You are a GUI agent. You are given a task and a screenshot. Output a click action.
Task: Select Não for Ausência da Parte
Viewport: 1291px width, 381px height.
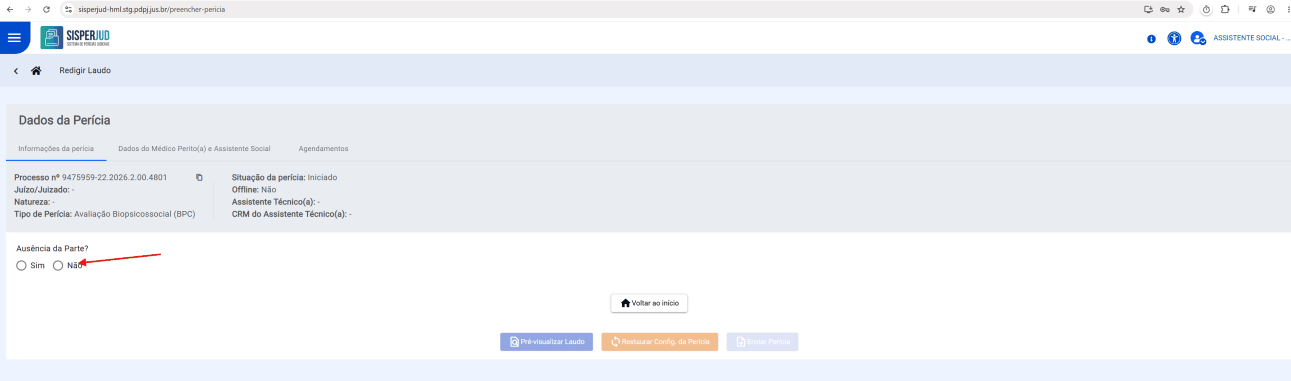click(x=58, y=265)
